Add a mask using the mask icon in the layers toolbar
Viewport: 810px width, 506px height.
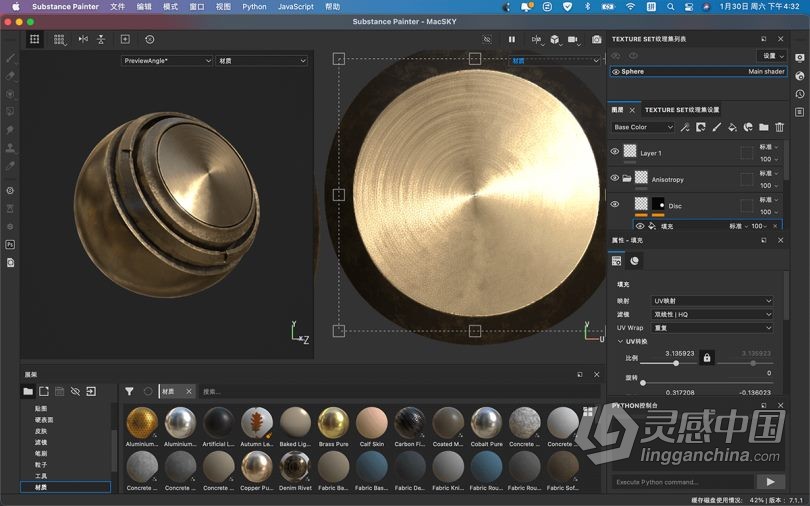(x=701, y=127)
